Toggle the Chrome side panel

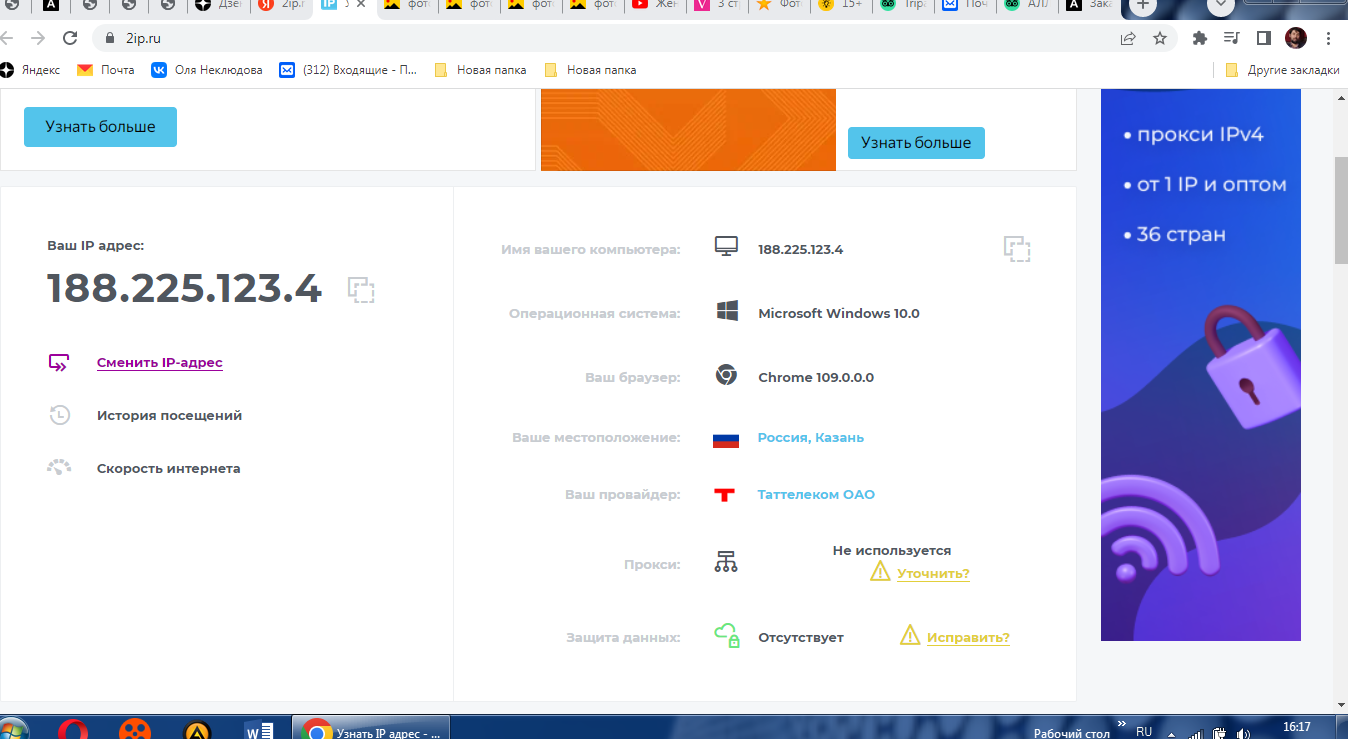tap(1264, 38)
